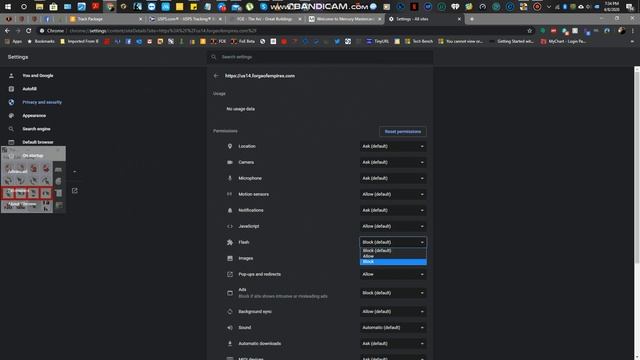Open Search engine settings section
This screenshot has width=640, height=360.
click(36, 129)
